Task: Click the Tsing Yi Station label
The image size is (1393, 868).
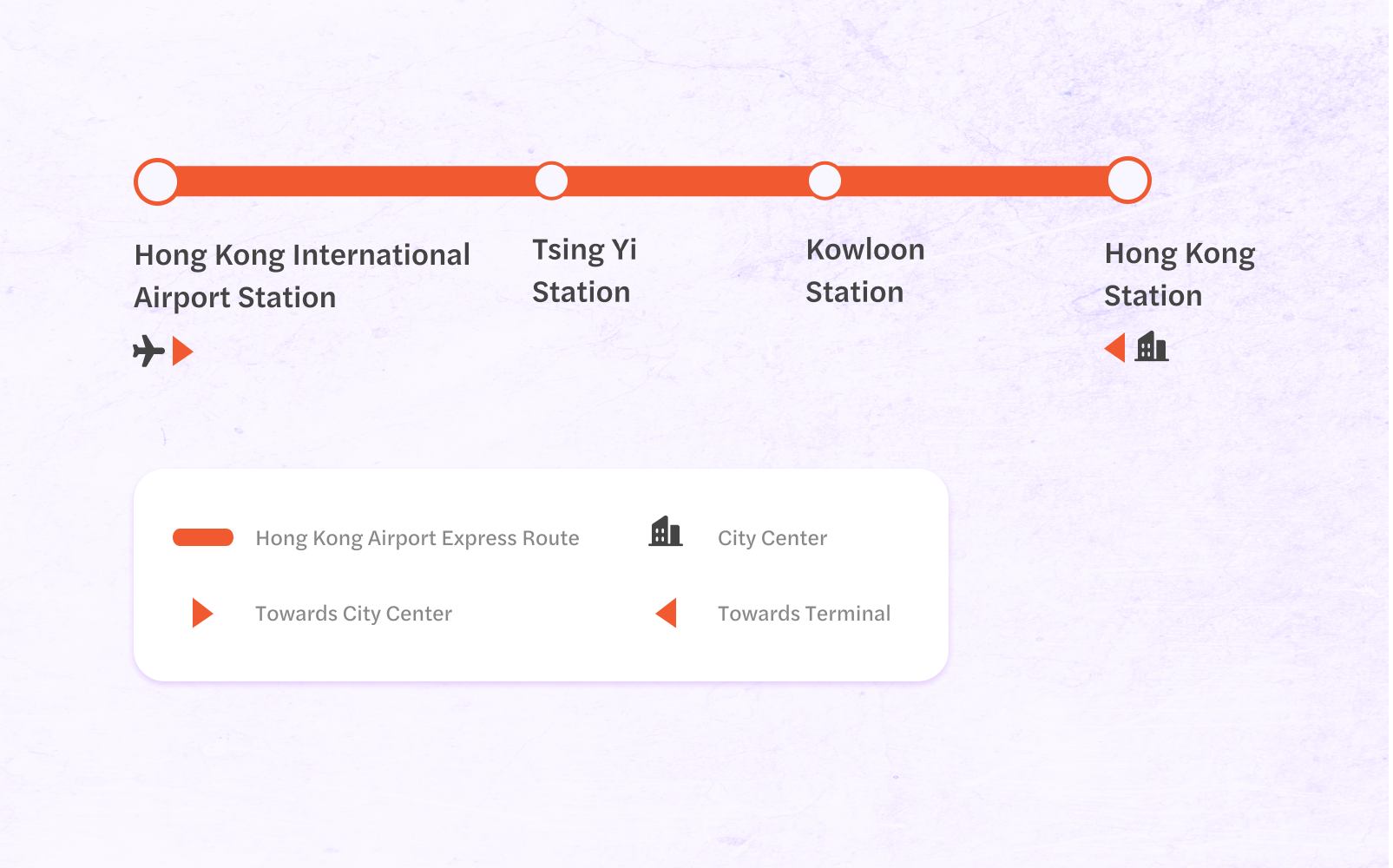Action: pyautogui.click(x=584, y=271)
